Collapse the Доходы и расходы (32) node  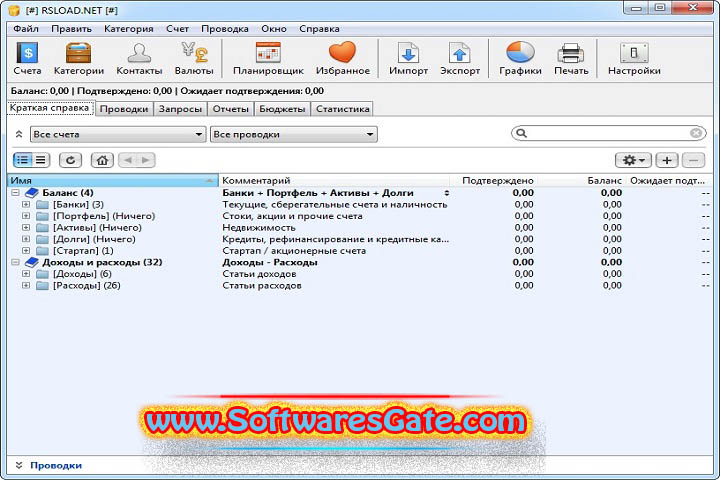[x=15, y=262]
